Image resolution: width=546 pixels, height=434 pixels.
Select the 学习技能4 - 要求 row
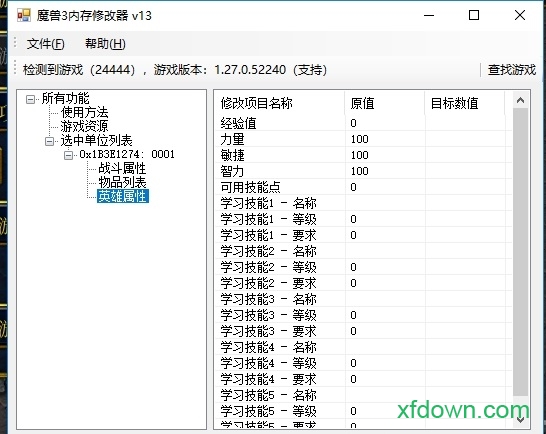364,379
